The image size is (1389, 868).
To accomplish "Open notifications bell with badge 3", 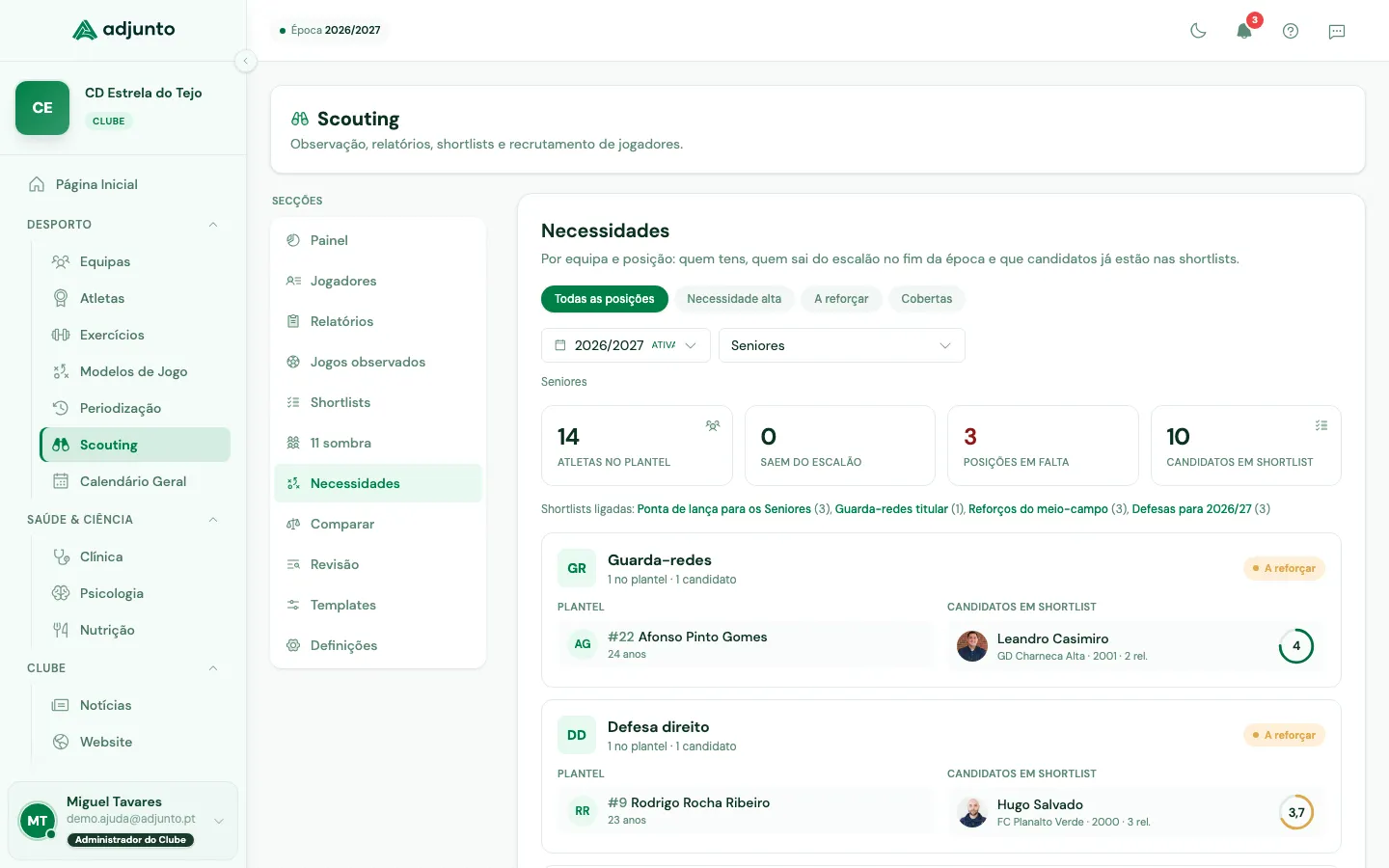I will (1244, 31).
